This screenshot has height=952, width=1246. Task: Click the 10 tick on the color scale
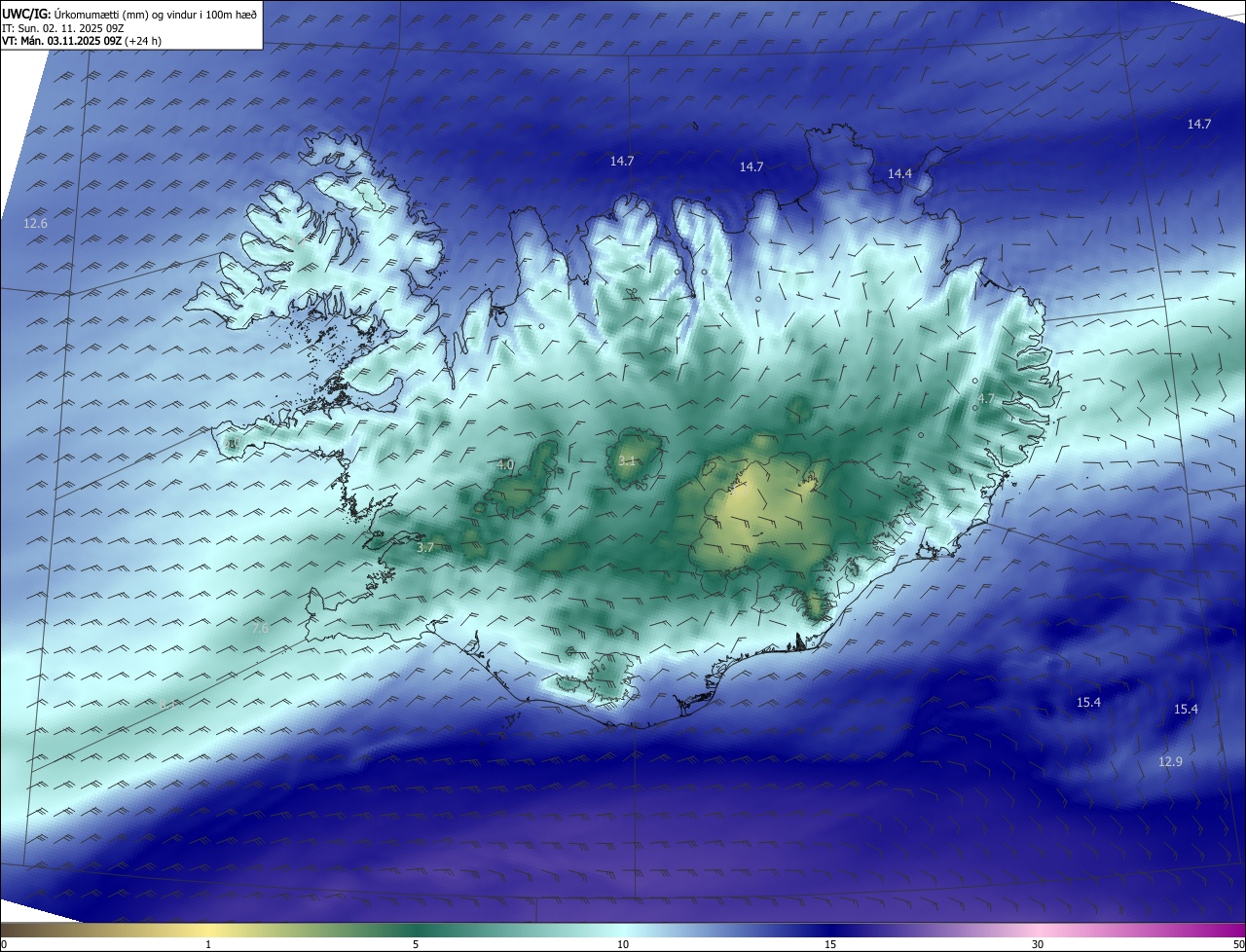(623, 944)
